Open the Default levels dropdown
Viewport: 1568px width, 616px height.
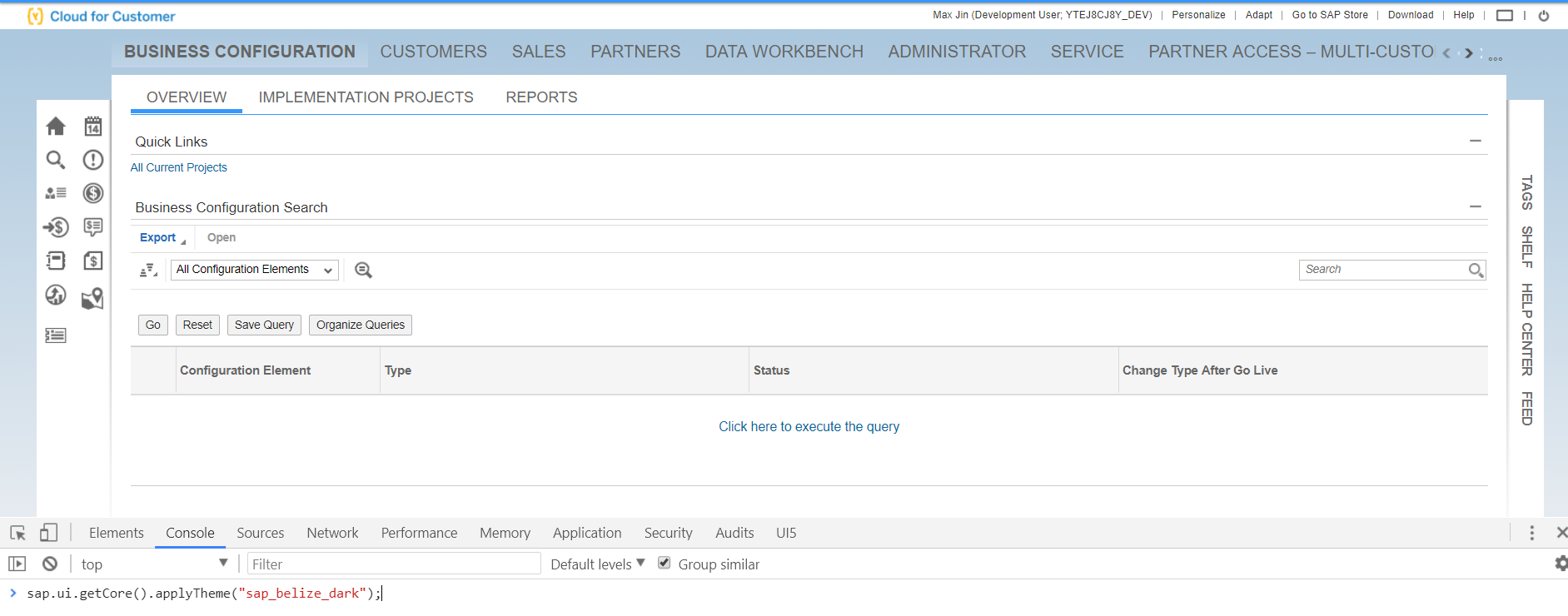click(x=598, y=564)
